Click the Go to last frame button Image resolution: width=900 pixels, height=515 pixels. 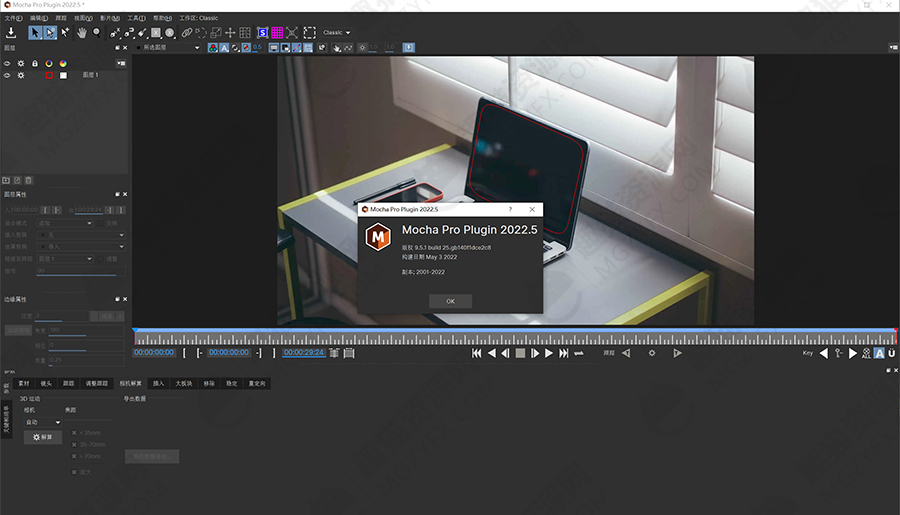[x=564, y=353]
